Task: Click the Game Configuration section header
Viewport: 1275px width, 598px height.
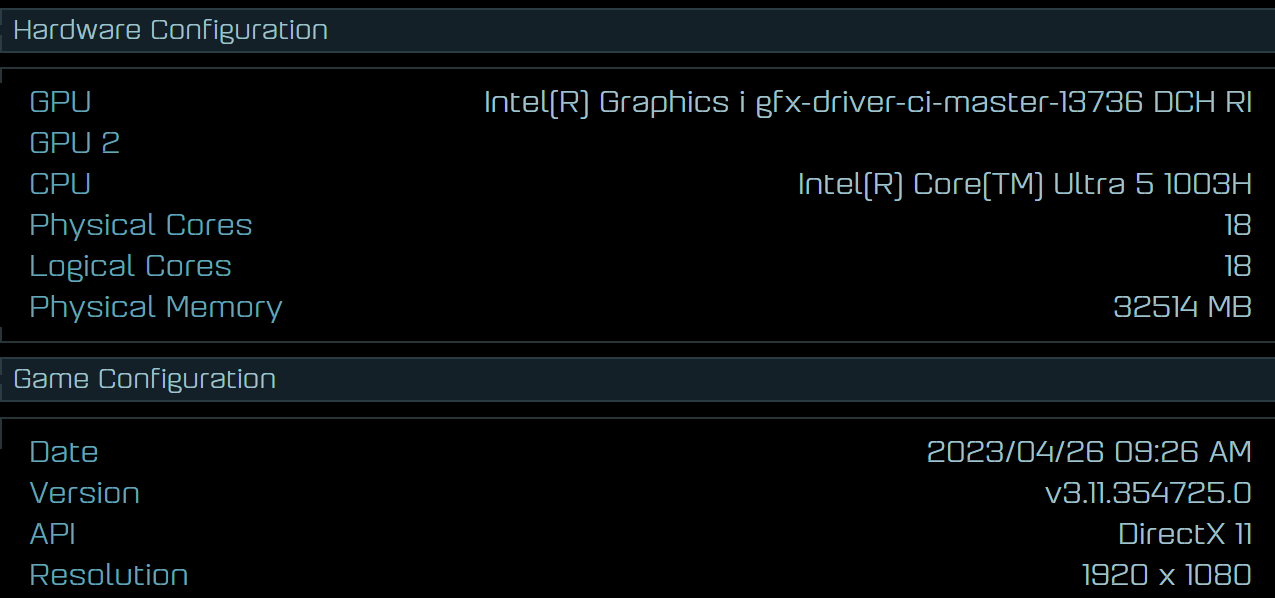Action: click(x=145, y=379)
